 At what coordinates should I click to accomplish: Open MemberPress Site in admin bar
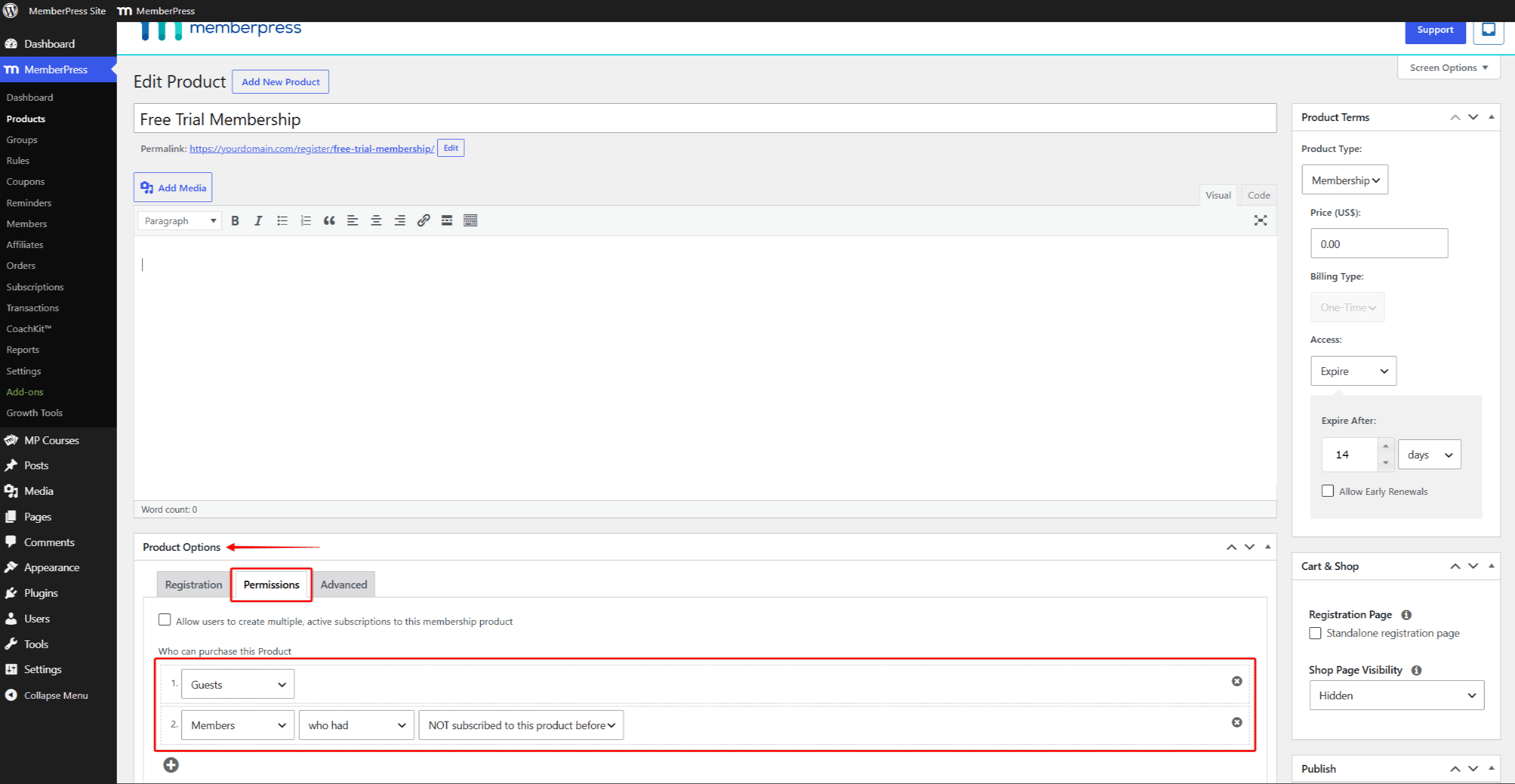(x=67, y=11)
